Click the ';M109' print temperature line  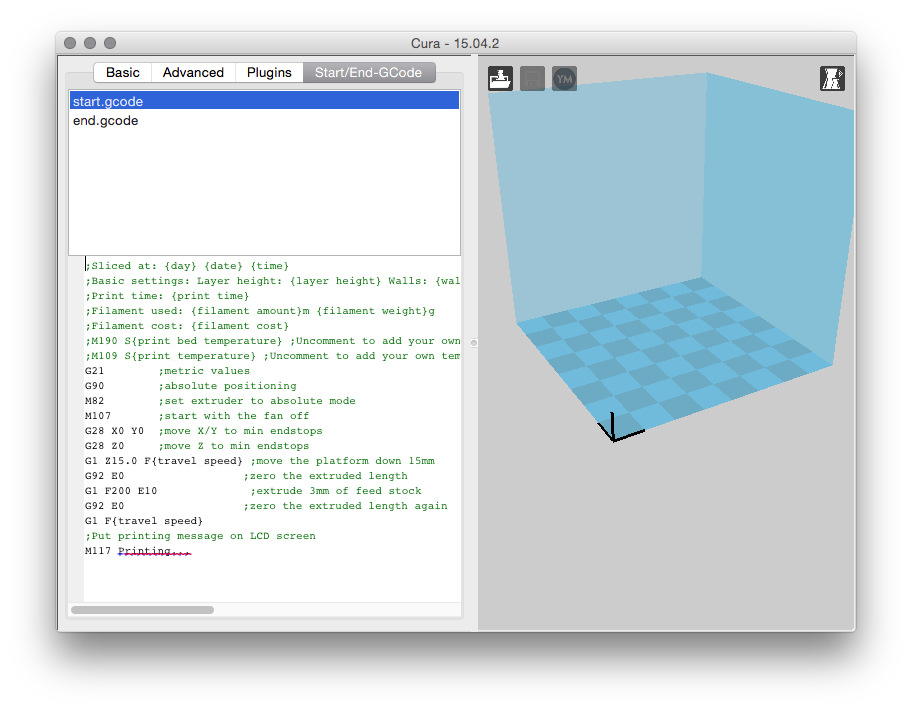[x=272, y=356]
